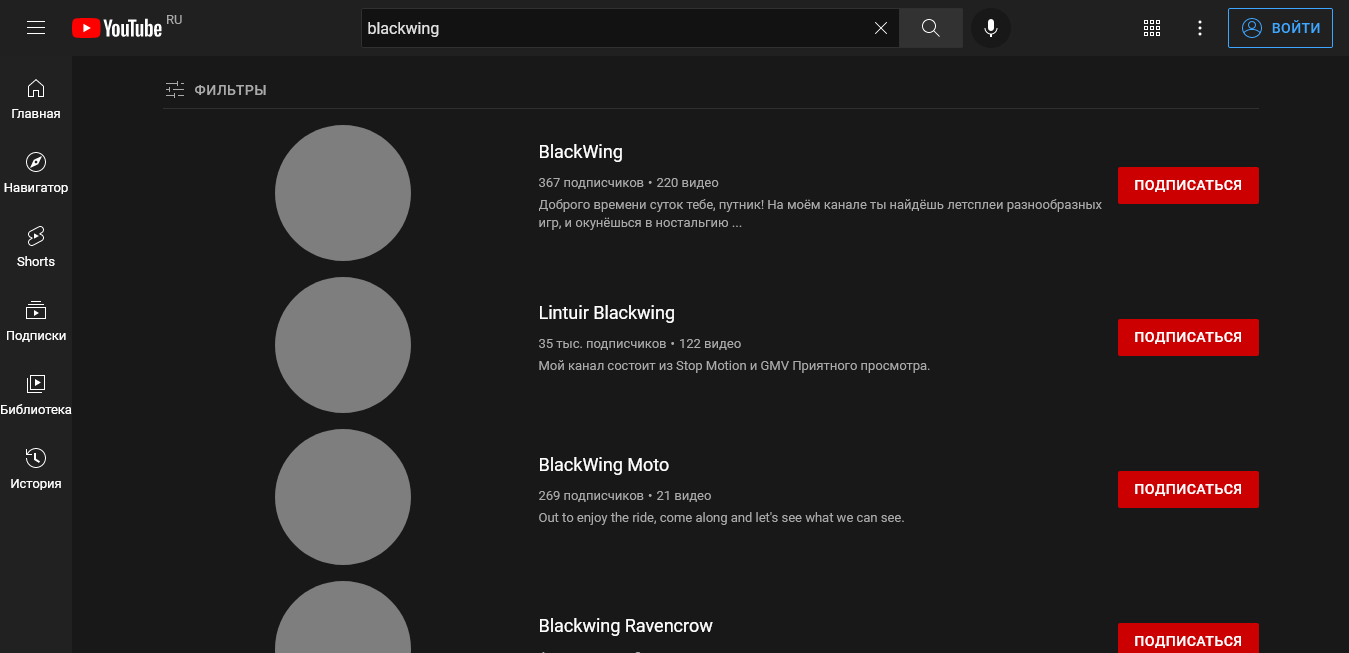Subscribe to Blackwing Ravencrow channel

point(1188,638)
